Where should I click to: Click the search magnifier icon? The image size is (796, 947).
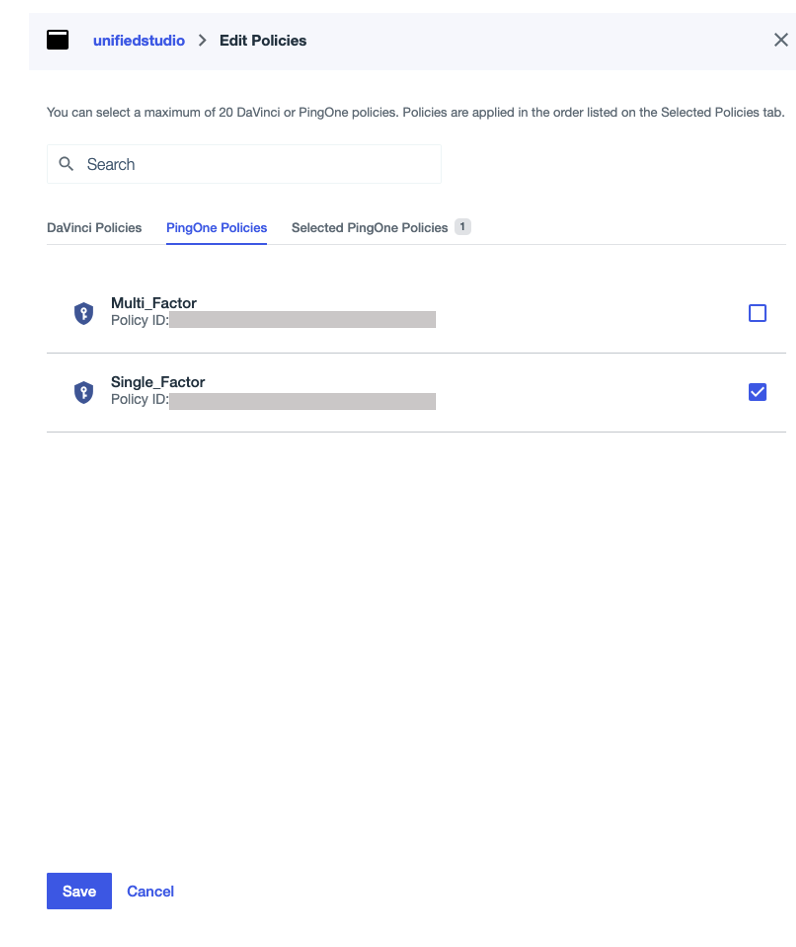point(66,163)
